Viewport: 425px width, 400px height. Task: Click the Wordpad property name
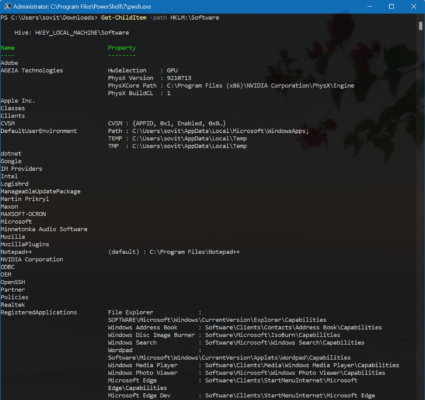[120, 350]
